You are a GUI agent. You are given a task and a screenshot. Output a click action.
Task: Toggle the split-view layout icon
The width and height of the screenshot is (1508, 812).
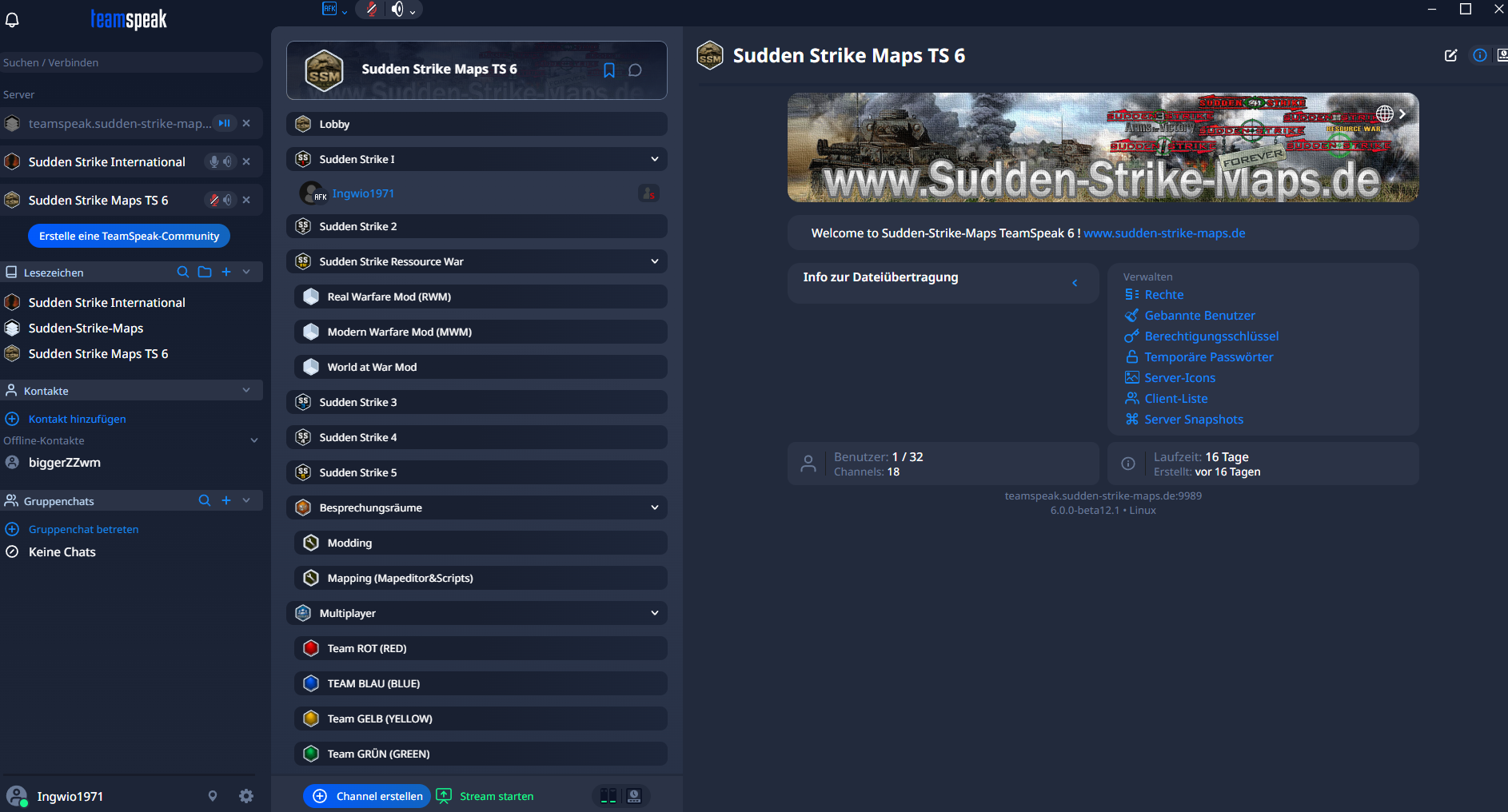[608, 796]
